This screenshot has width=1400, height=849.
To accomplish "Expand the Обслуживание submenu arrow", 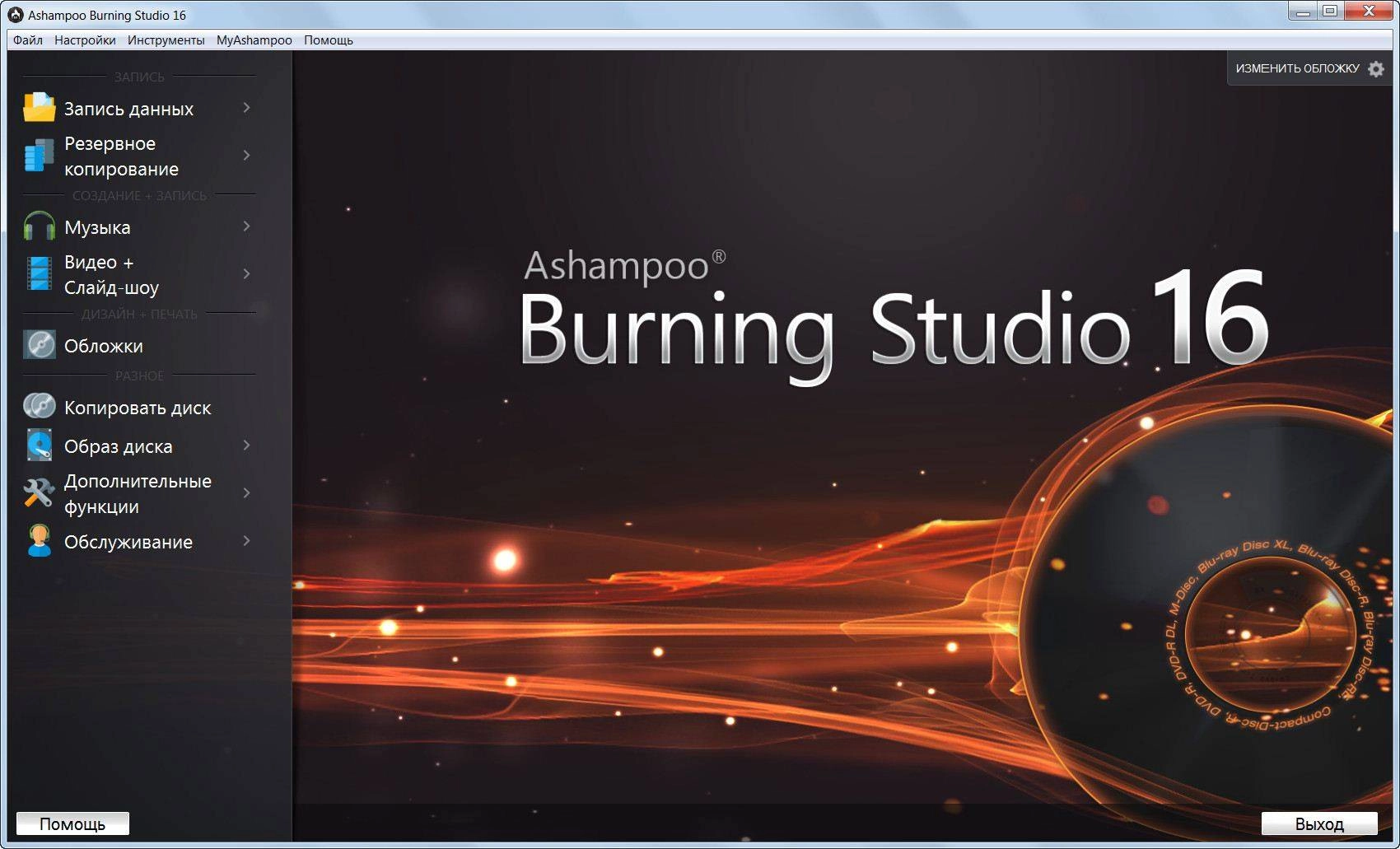I will tap(246, 541).
